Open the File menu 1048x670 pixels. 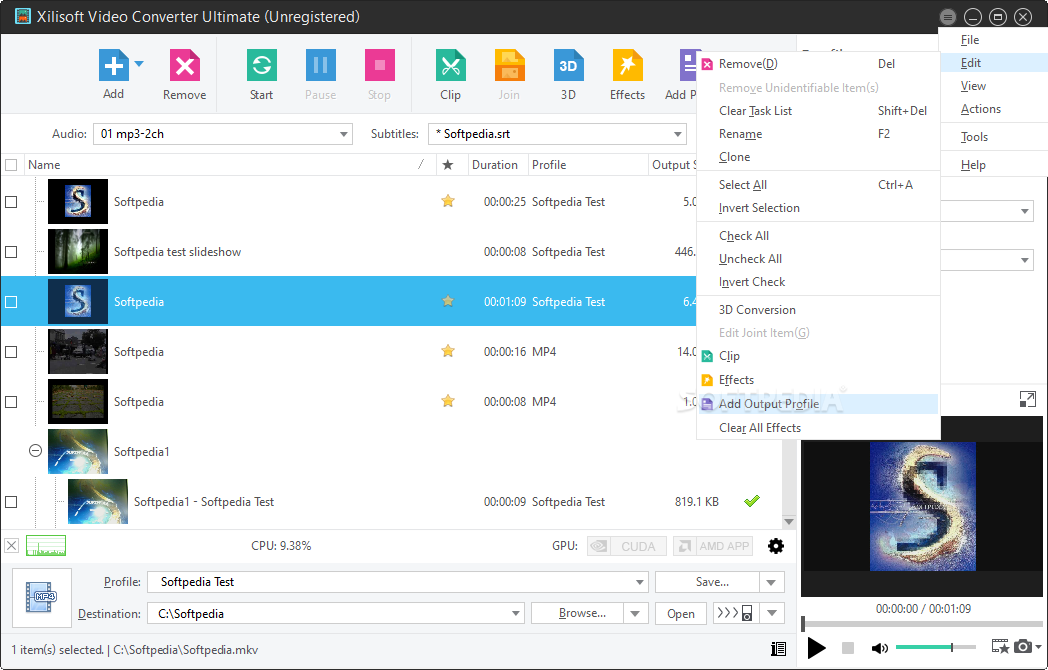pyautogui.click(x=970, y=40)
